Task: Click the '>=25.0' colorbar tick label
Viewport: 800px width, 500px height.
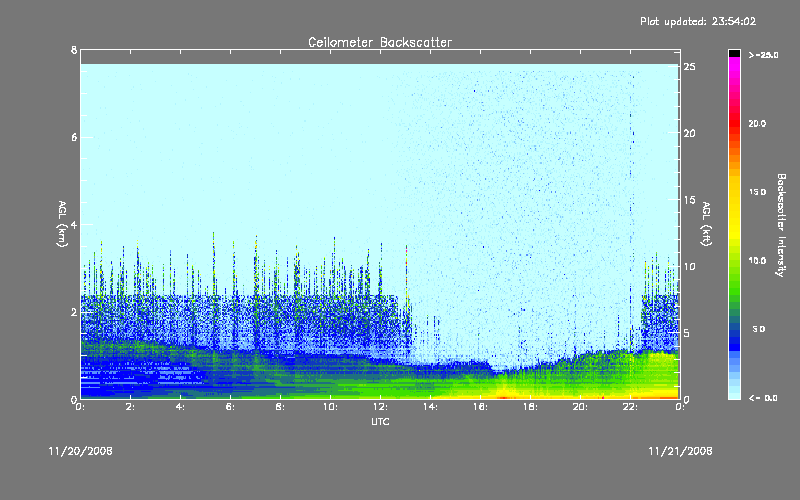Action: coord(763,55)
